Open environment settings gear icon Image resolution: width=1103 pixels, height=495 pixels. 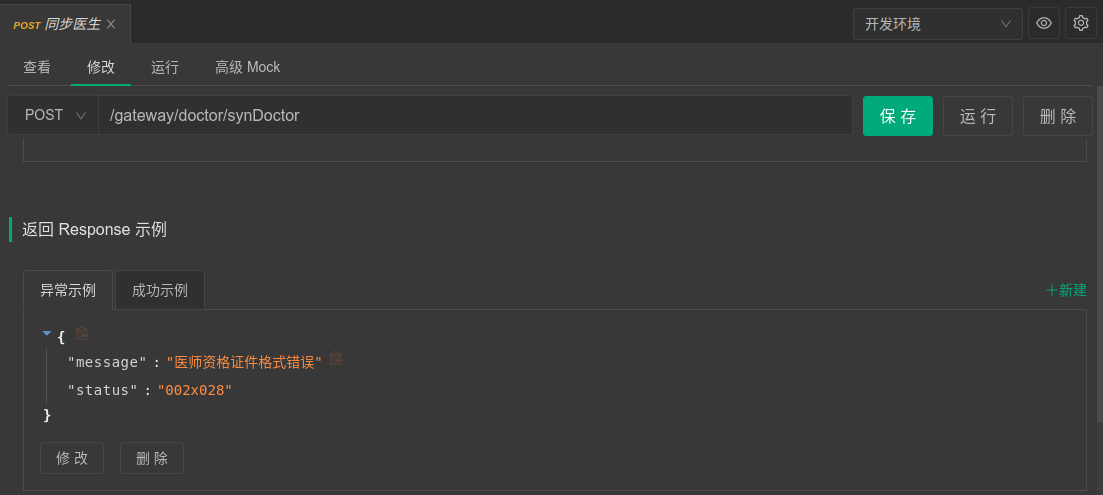(x=1080, y=23)
